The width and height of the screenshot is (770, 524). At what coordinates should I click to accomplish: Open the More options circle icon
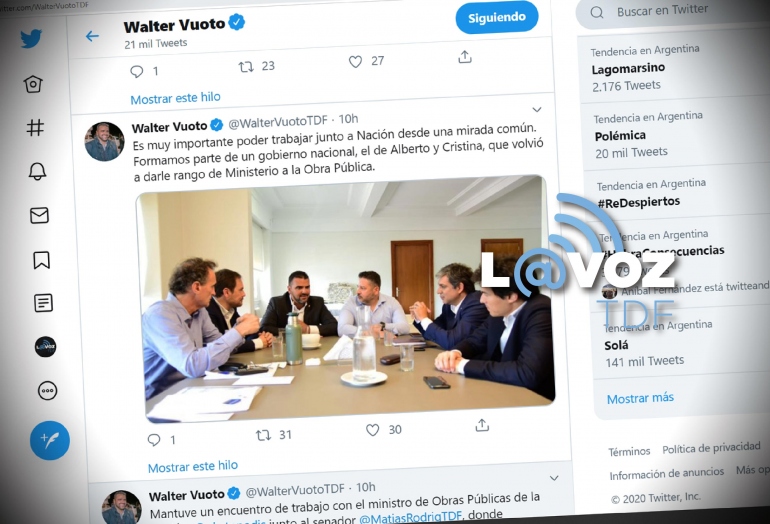(x=48, y=391)
